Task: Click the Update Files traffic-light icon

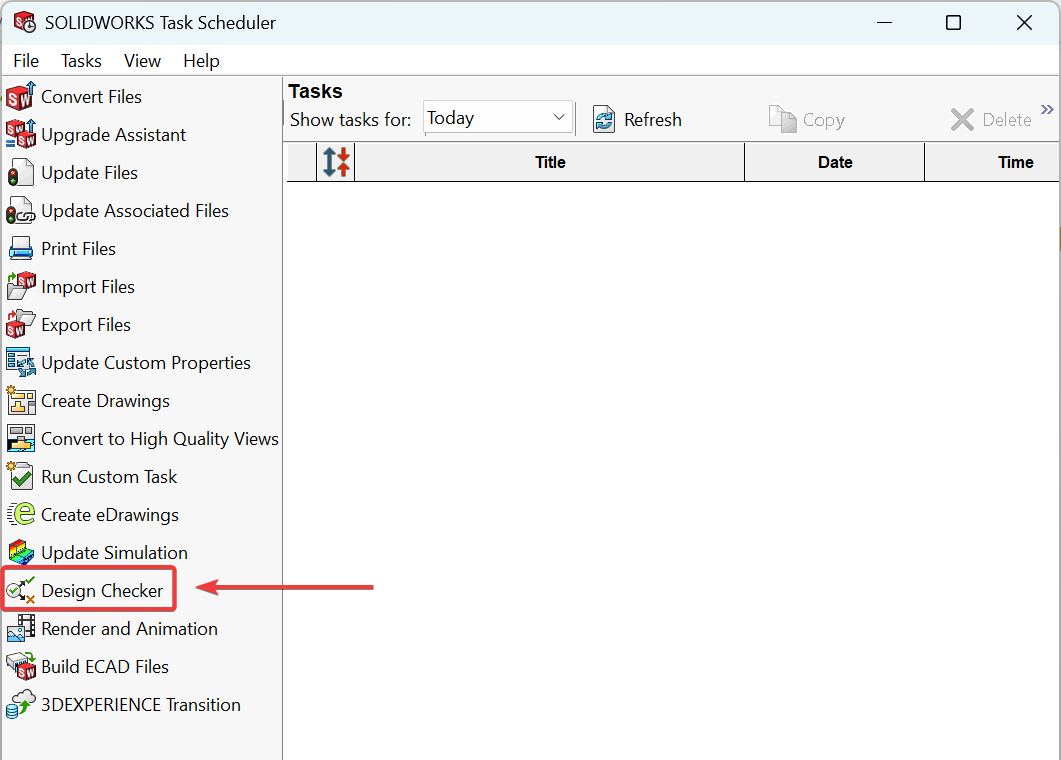Action: (x=21, y=173)
